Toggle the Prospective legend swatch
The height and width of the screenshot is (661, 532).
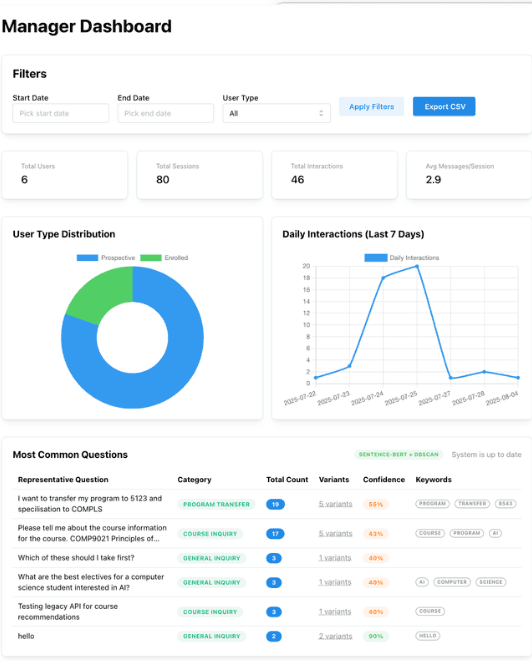(x=87, y=258)
